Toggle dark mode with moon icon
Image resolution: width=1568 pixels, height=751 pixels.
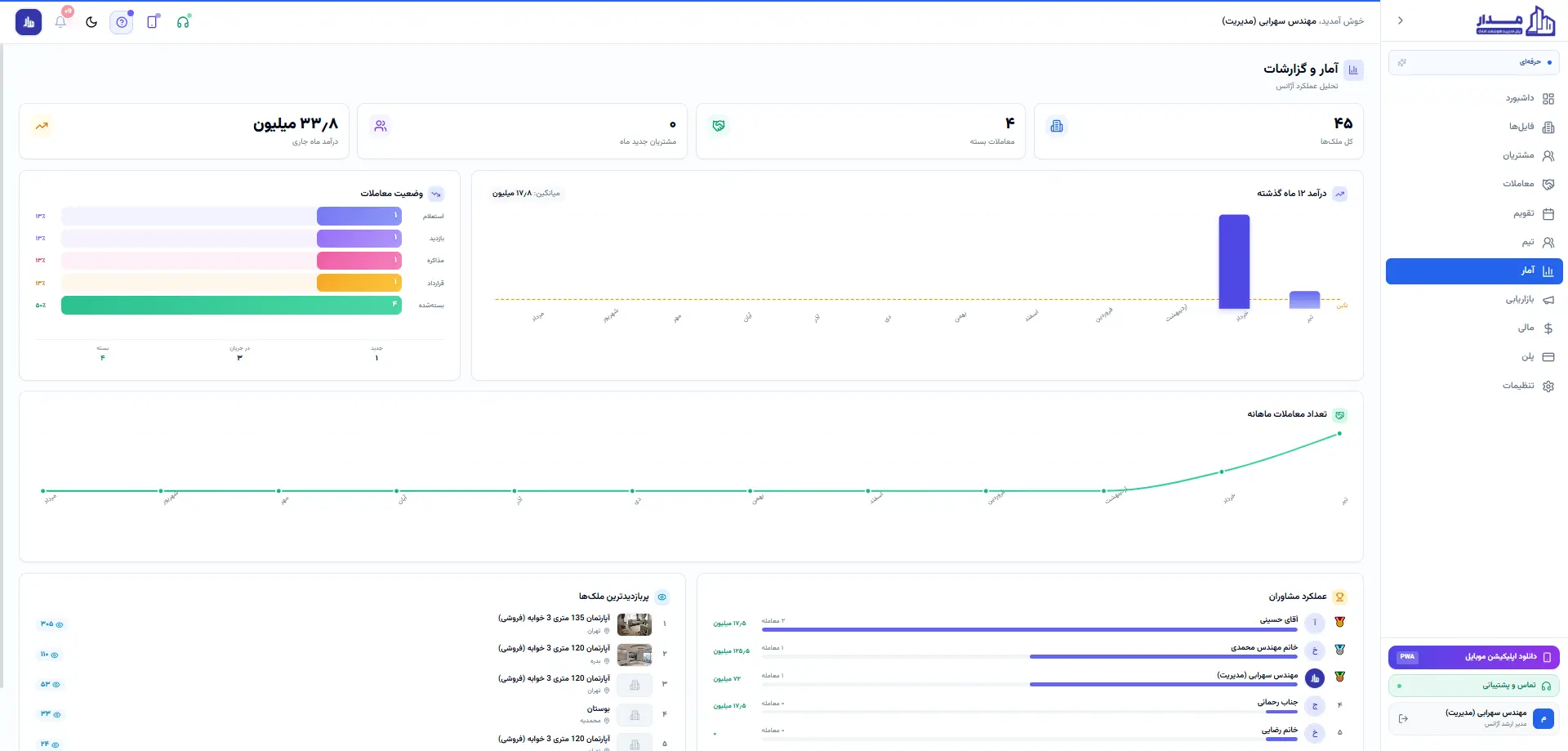point(91,22)
